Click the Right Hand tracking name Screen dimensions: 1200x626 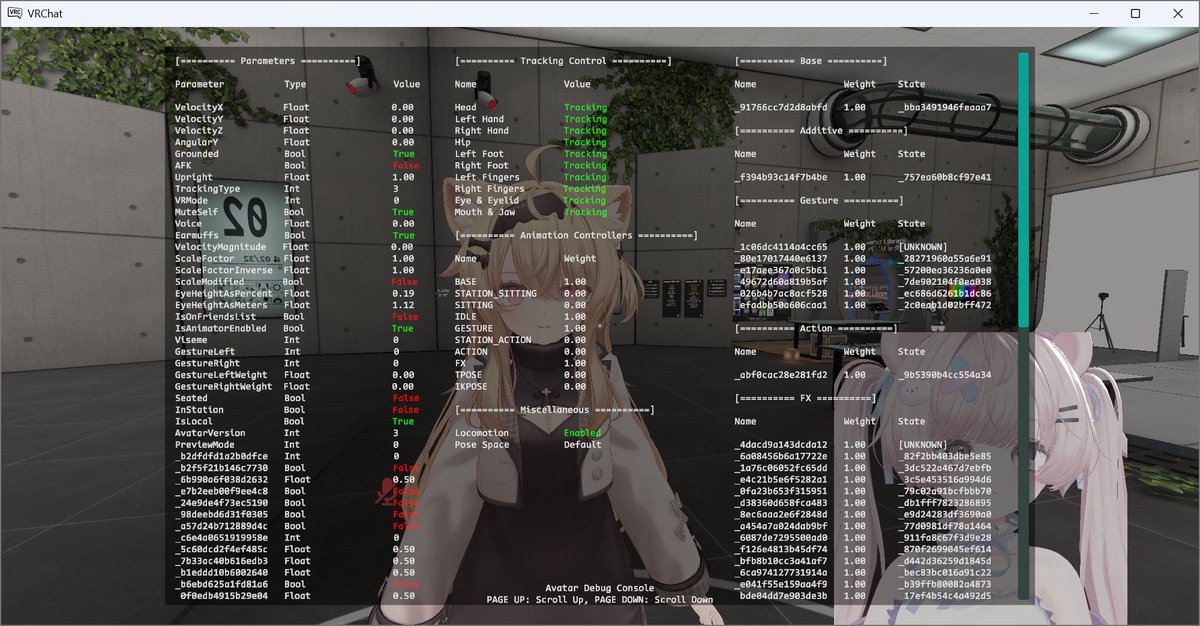482,131
